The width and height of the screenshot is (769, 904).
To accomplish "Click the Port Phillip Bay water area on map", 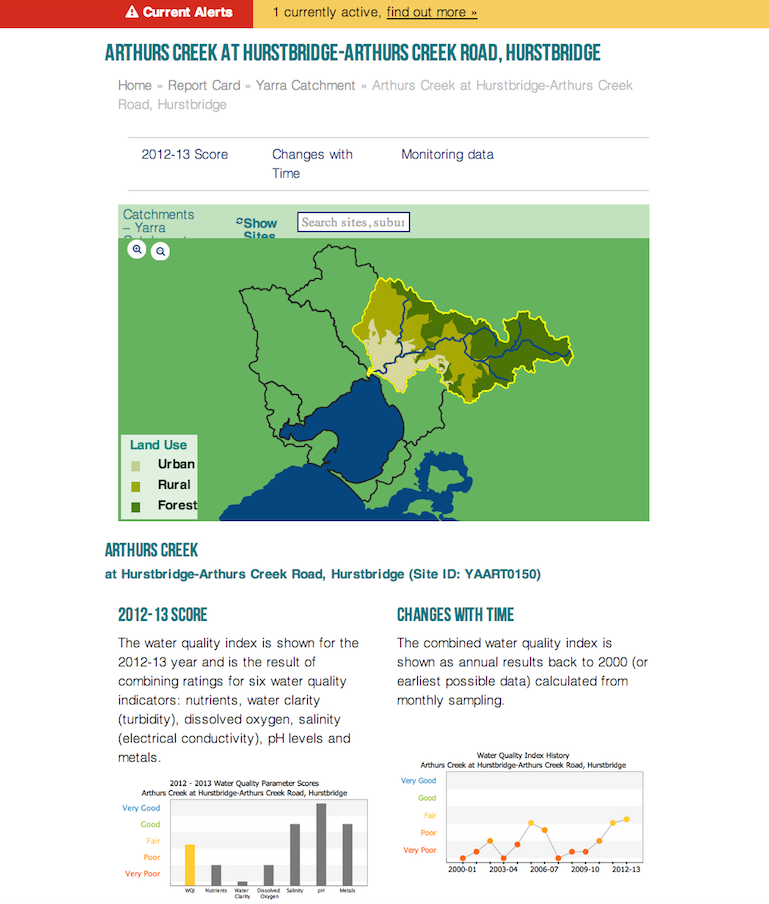I will click(x=360, y=430).
